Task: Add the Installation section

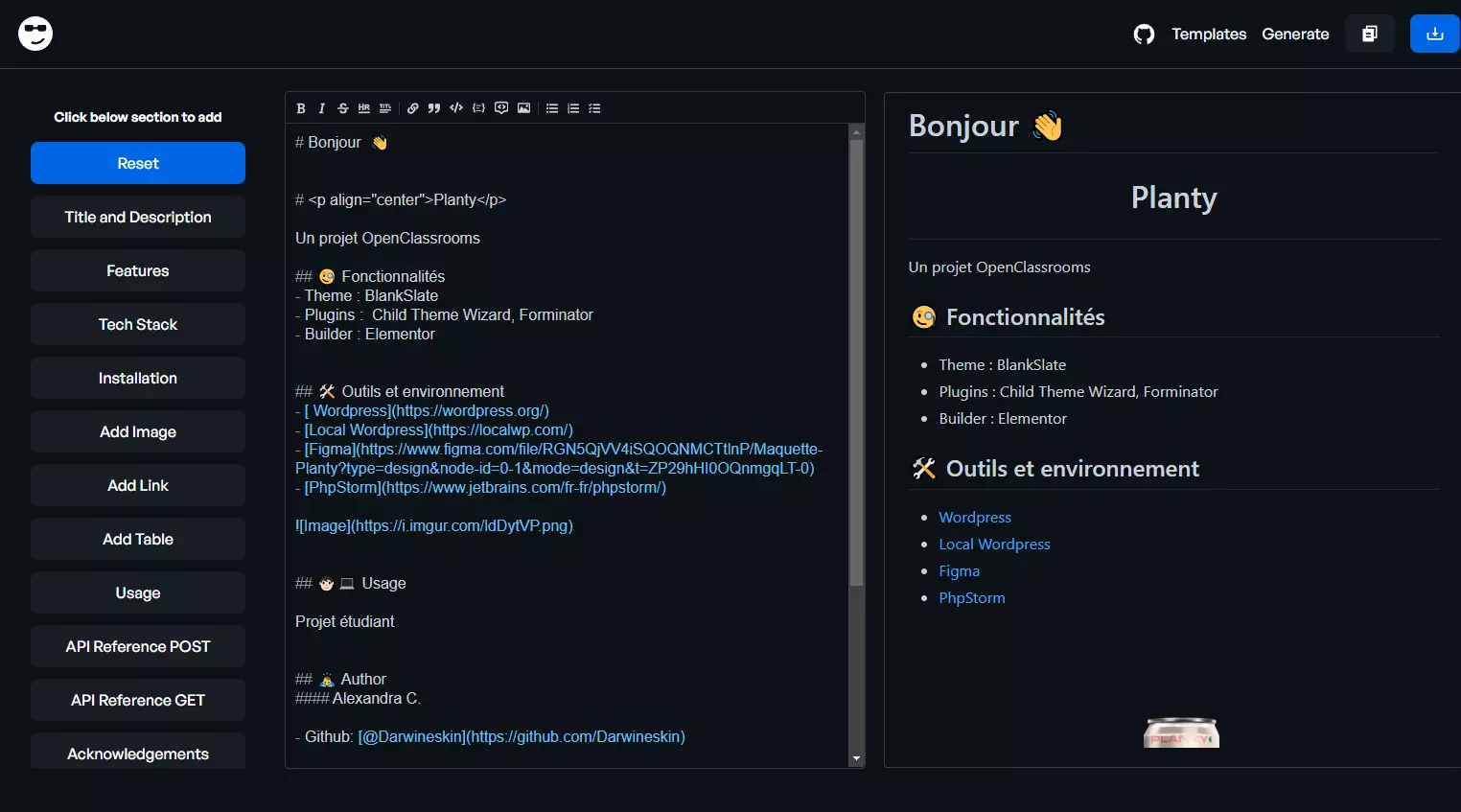Action: pyautogui.click(x=138, y=378)
